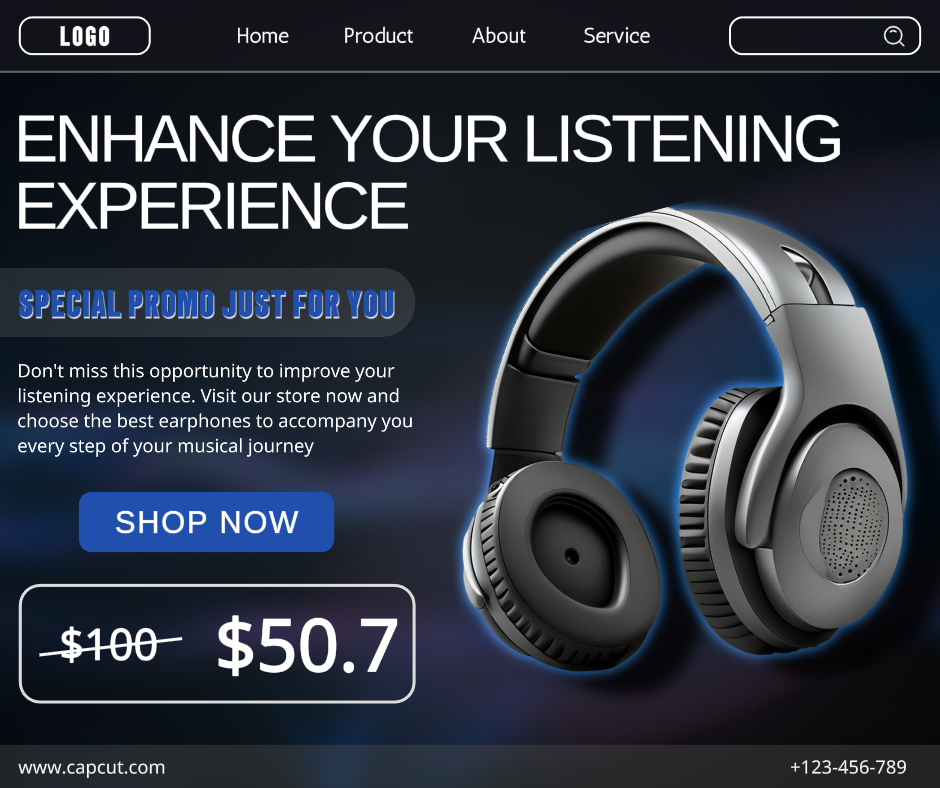Select the Enhance Your Listening Experience headline
Screen dimensions: 940x788
(x=428, y=172)
